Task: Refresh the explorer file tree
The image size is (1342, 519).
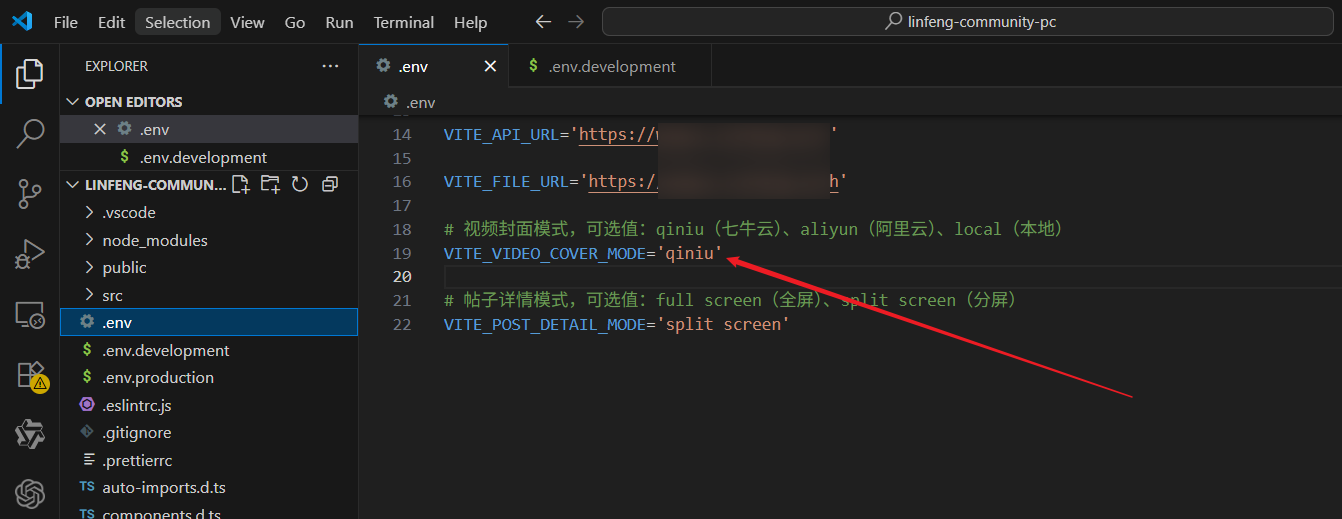Action: tap(300, 184)
